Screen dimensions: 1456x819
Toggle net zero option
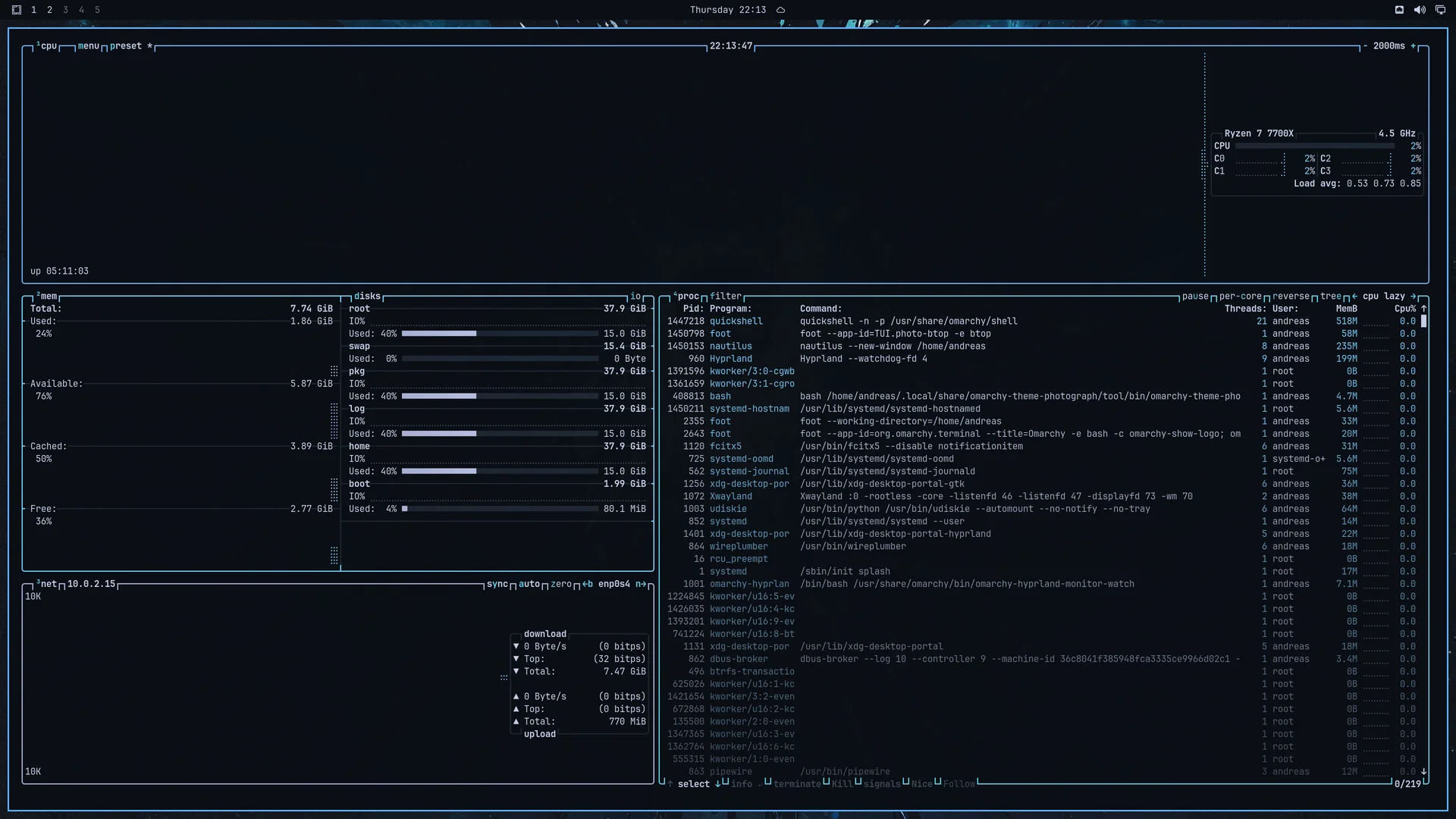[561, 584]
